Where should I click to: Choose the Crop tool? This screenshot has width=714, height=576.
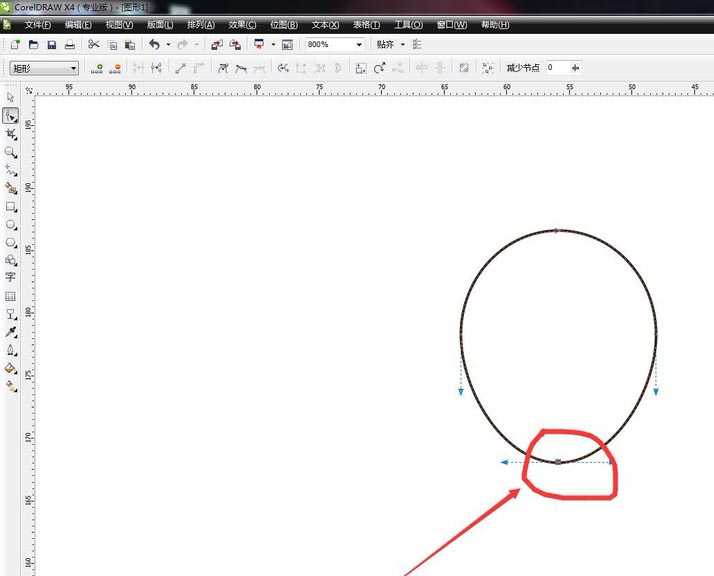pos(10,134)
